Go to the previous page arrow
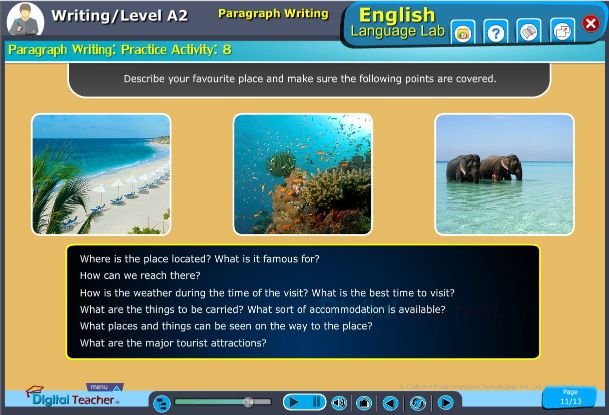 [391, 403]
